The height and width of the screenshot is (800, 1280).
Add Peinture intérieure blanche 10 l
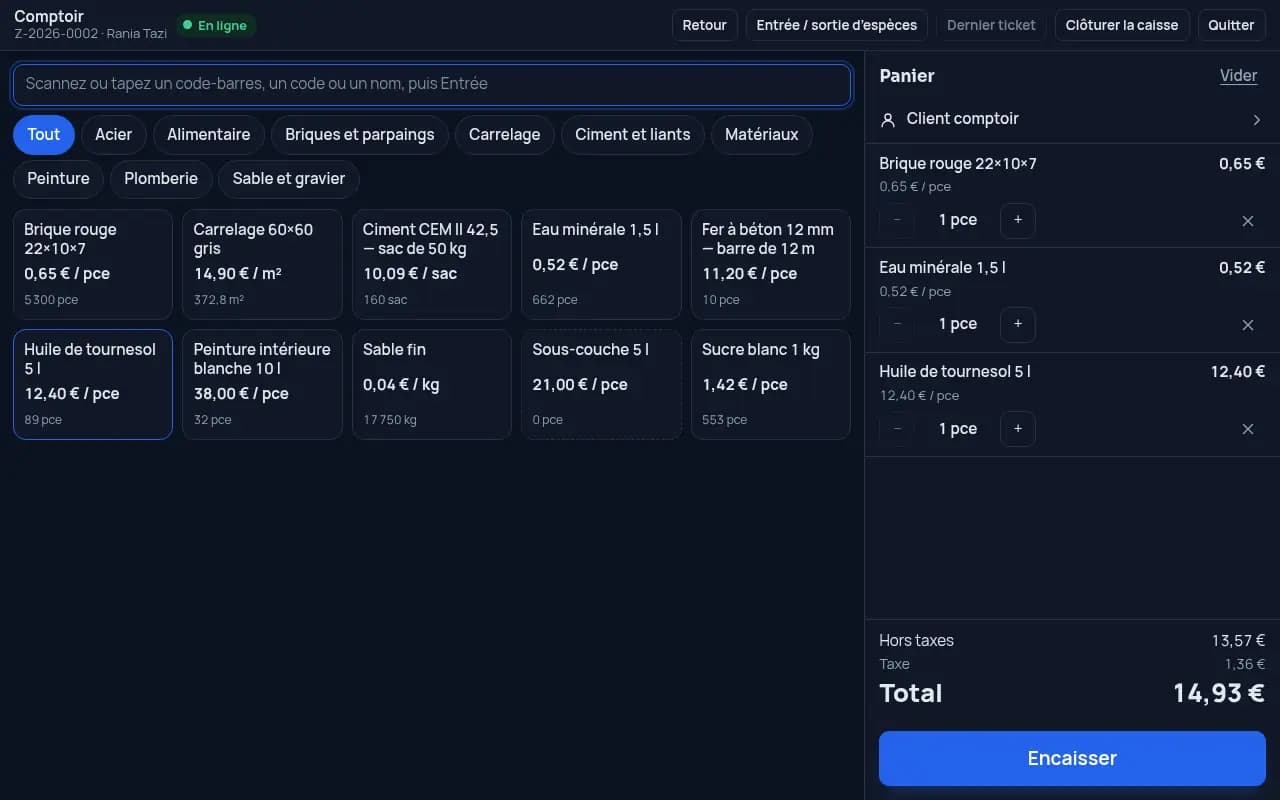coord(262,384)
